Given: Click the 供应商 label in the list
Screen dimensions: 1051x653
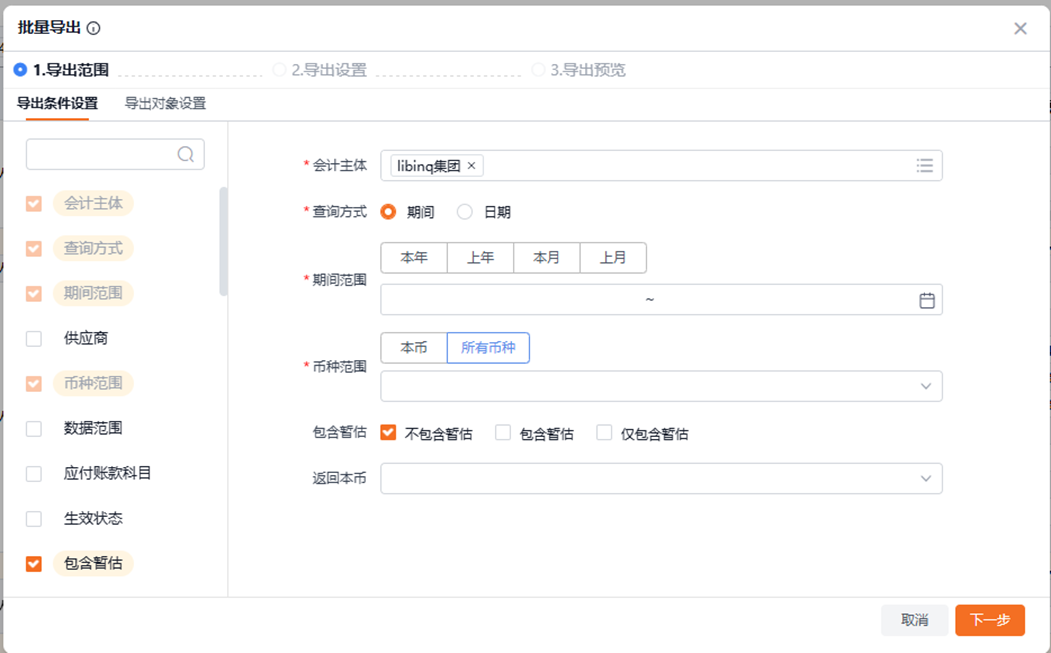Looking at the screenshot, I should tap(86, 339).
